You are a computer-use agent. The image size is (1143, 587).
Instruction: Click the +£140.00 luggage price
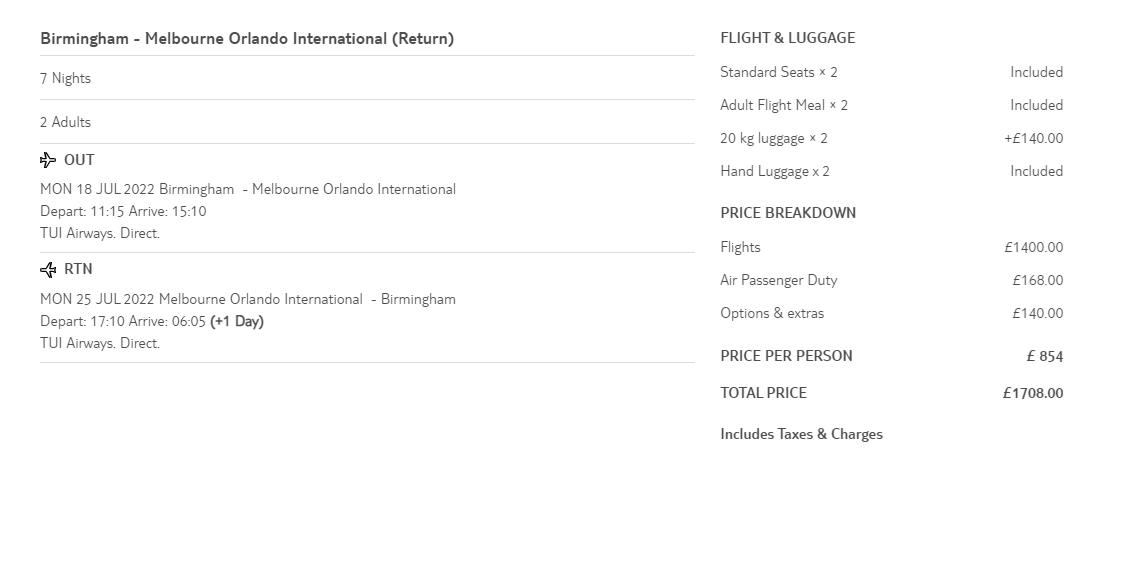[1034, 139]
